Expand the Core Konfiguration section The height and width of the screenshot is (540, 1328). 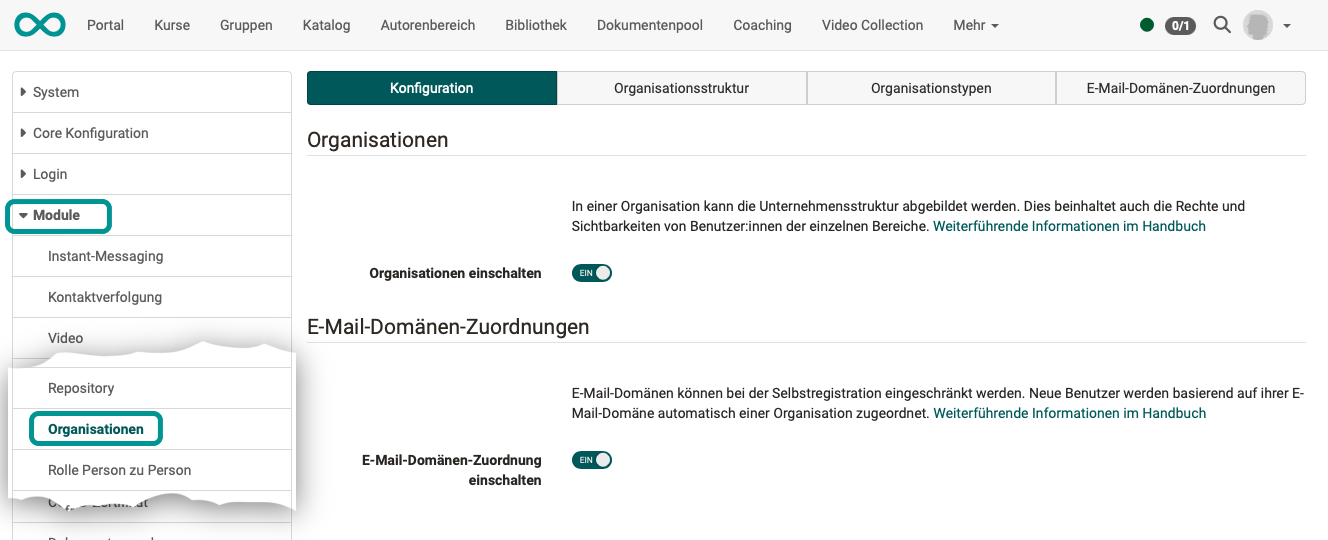tap(152, 133)
